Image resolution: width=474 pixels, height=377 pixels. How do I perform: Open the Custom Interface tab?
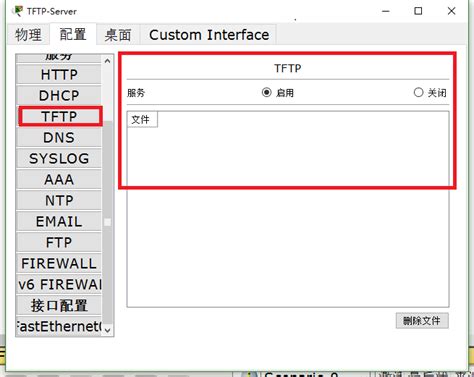tap(209, 35)
